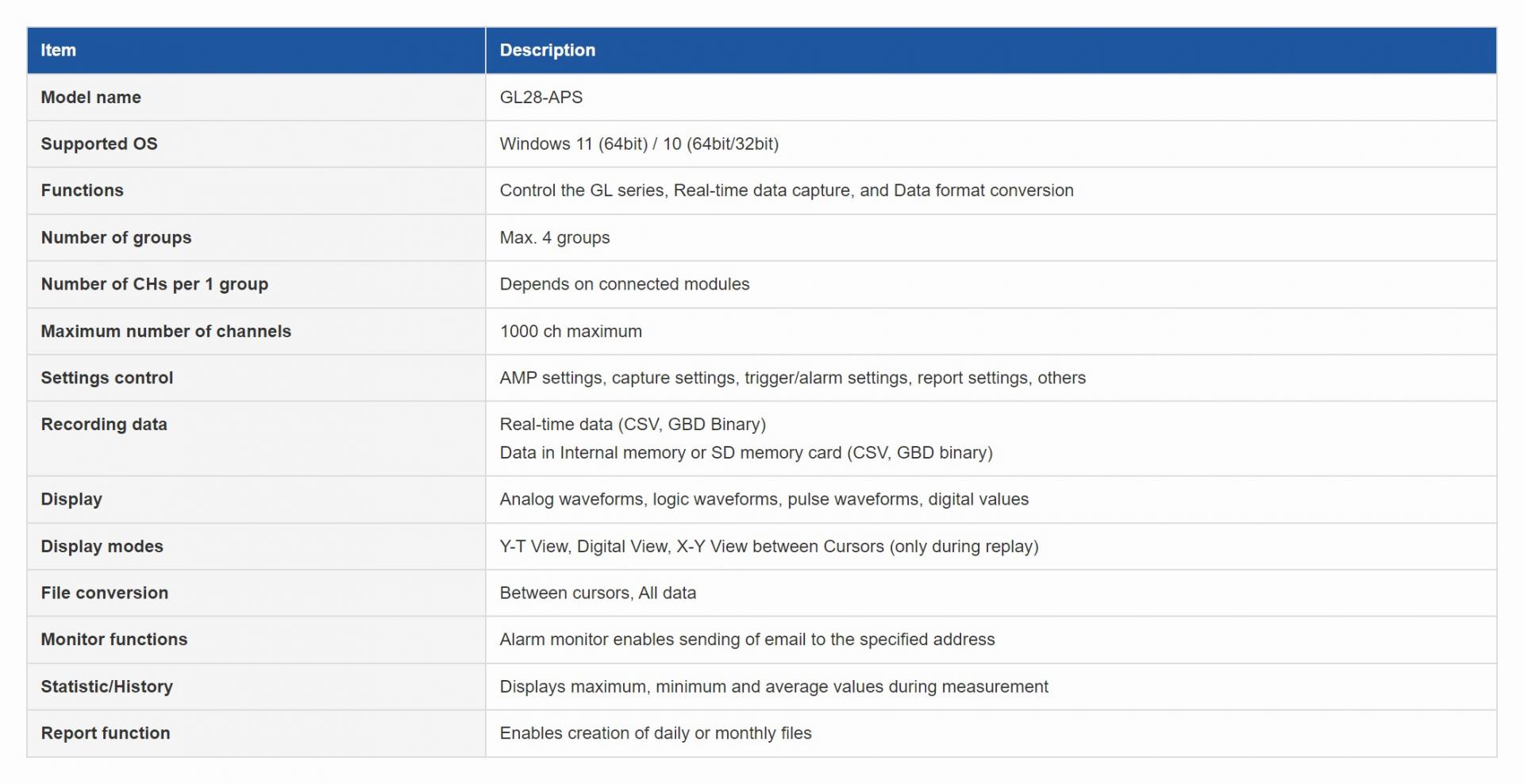Click the "Display modes" row label
This screenshot has width=1524, height=784.
coord(102,546)
